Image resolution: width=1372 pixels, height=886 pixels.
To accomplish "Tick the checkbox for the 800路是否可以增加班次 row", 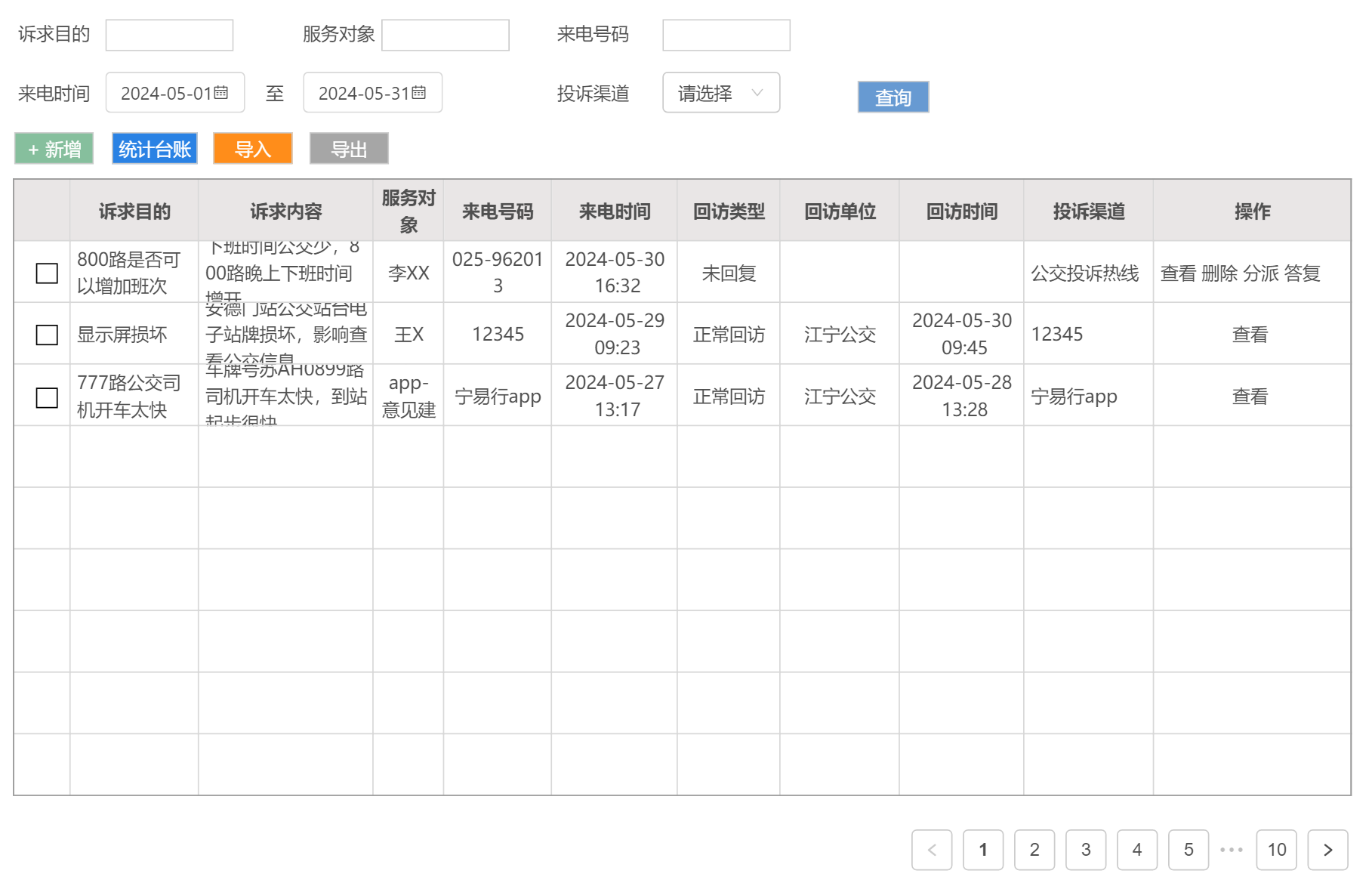I will point(47,273).
